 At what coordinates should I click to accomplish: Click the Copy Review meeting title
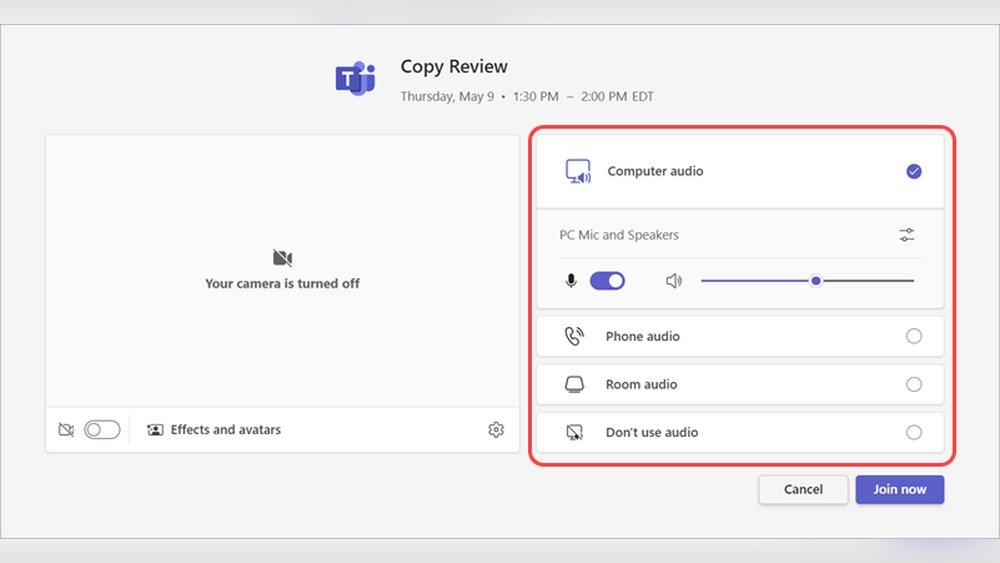coord(454,66)
